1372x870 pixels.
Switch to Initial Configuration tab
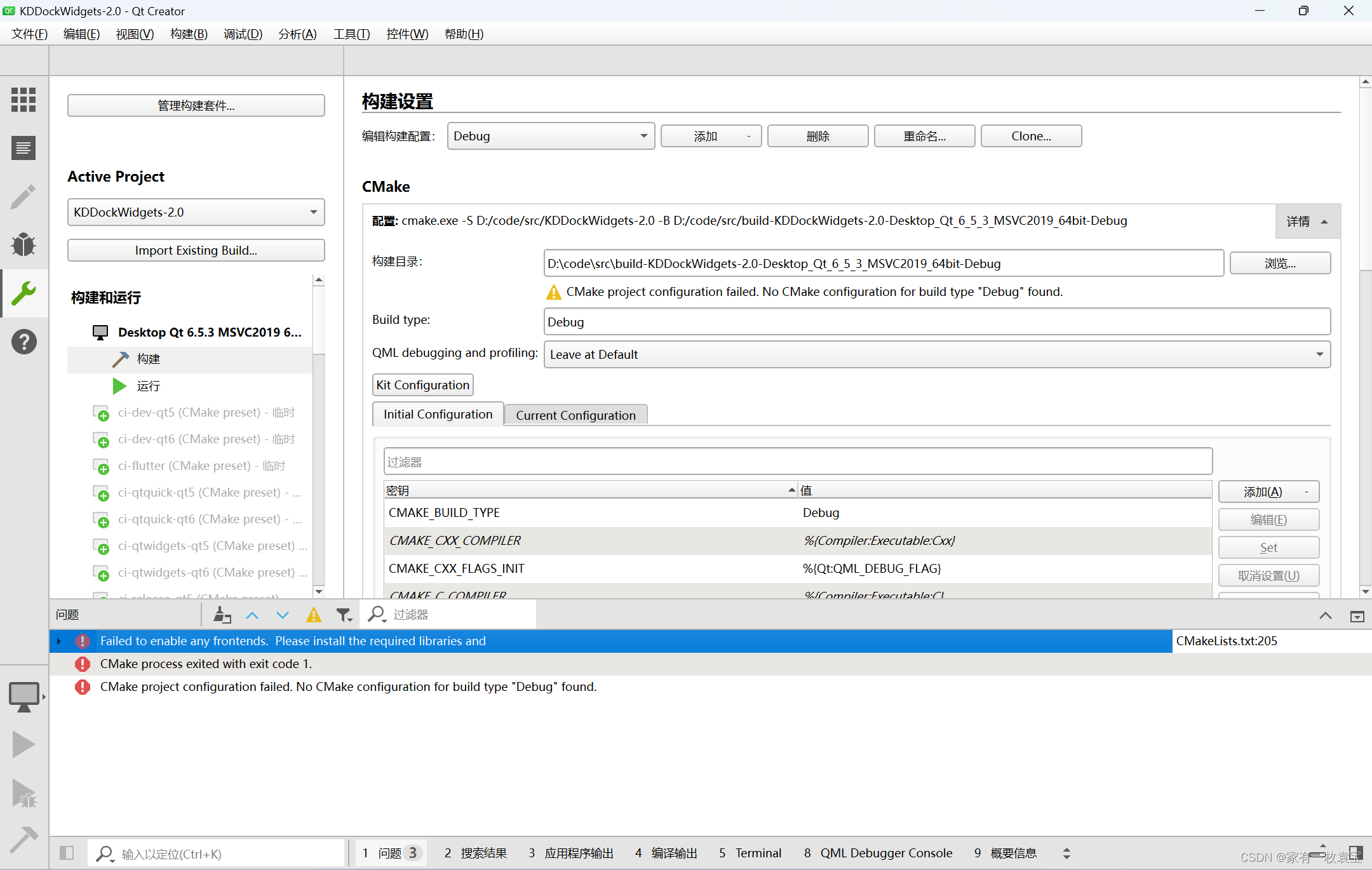pos(438,414)
